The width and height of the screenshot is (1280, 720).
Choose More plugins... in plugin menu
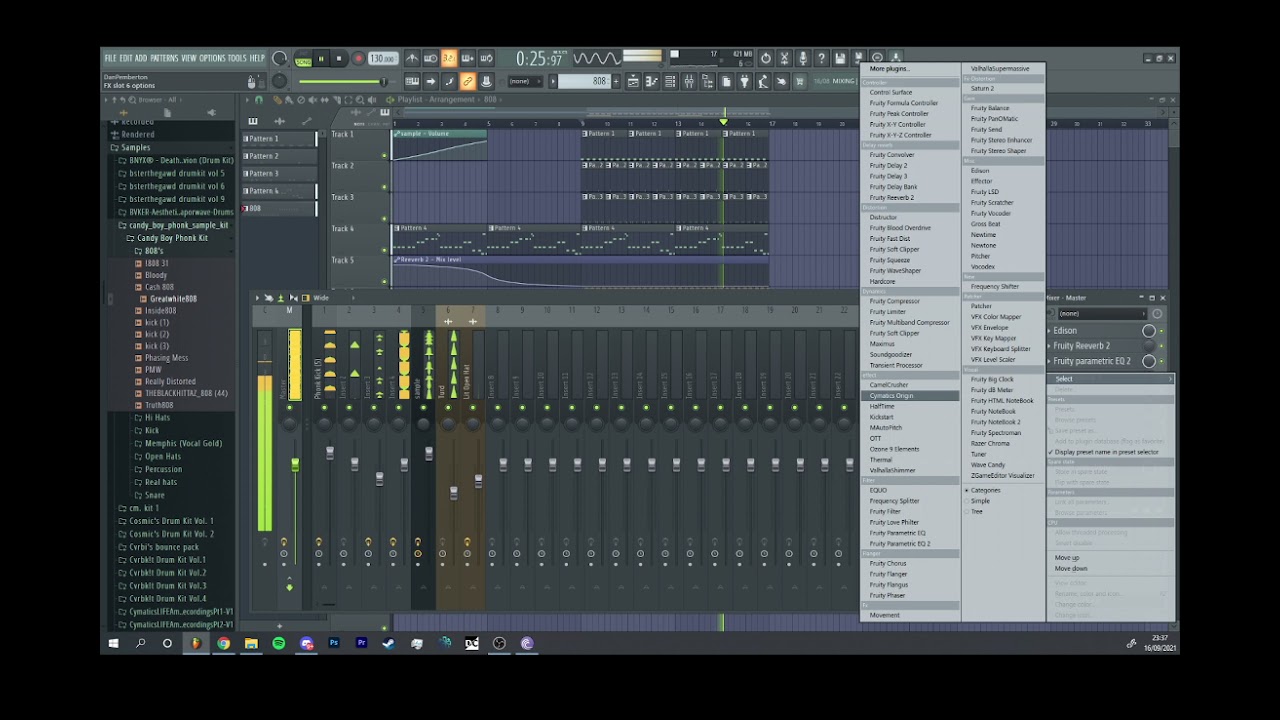tap(890, 69)
